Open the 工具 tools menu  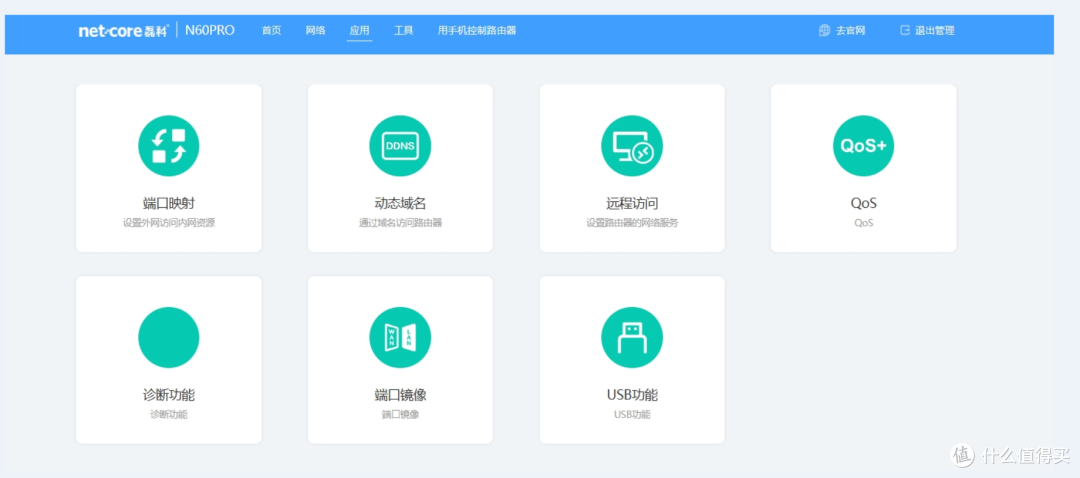tap(404, 30)
